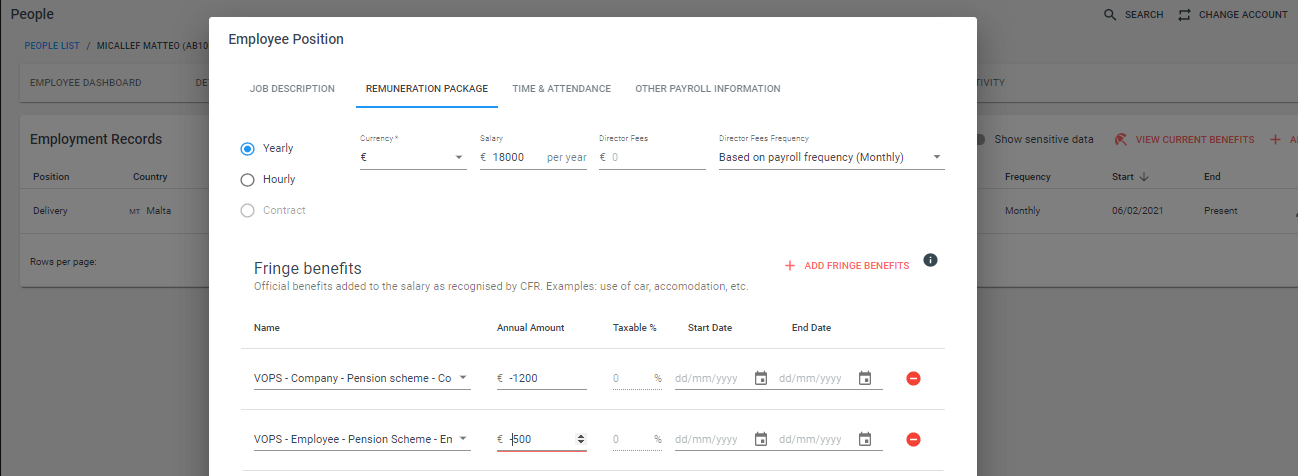
Task: Open VOPS Employee Pension Scheme name dropdown
Action: pos(361,440)
